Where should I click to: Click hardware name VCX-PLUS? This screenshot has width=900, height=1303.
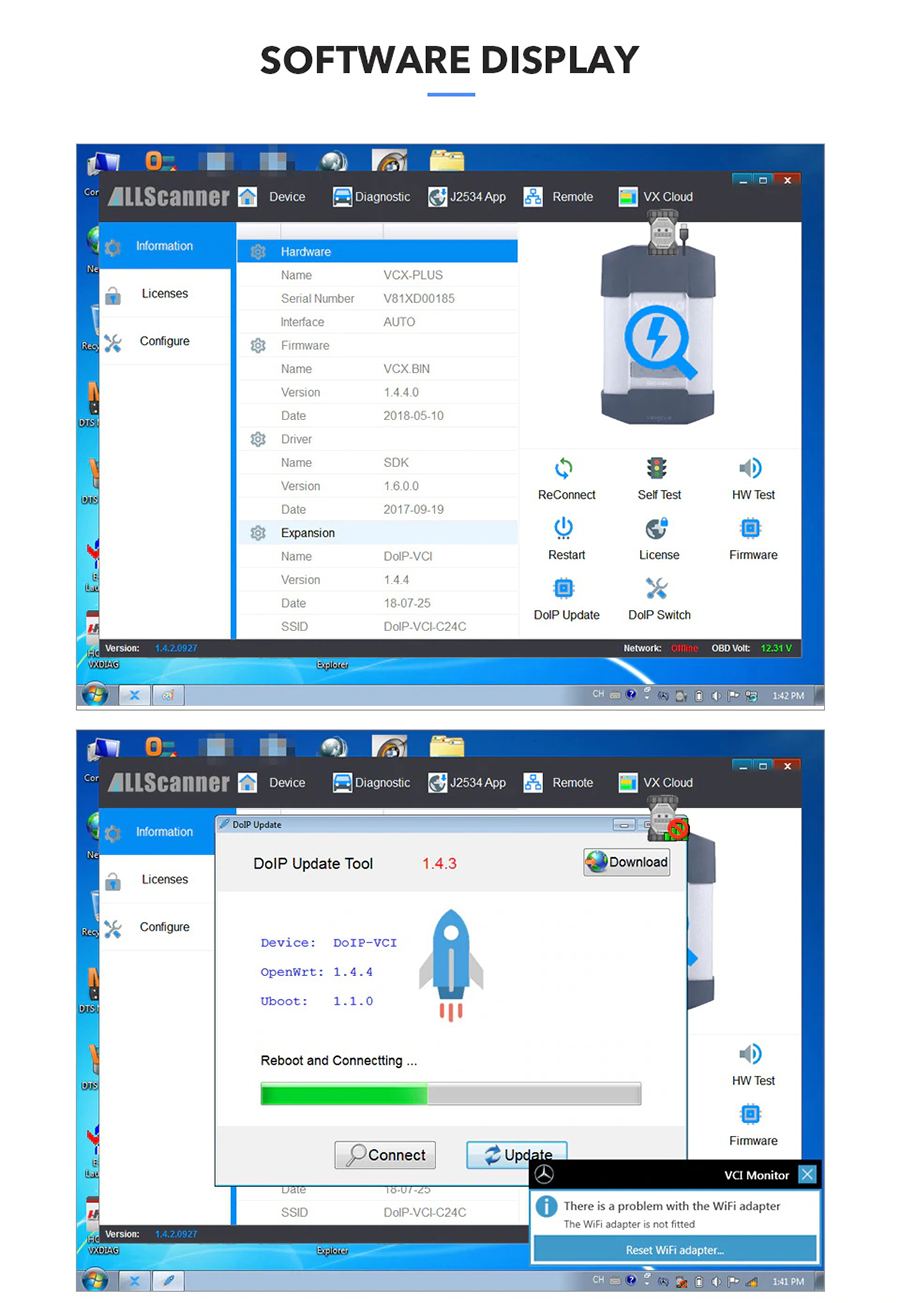[413, 275]
